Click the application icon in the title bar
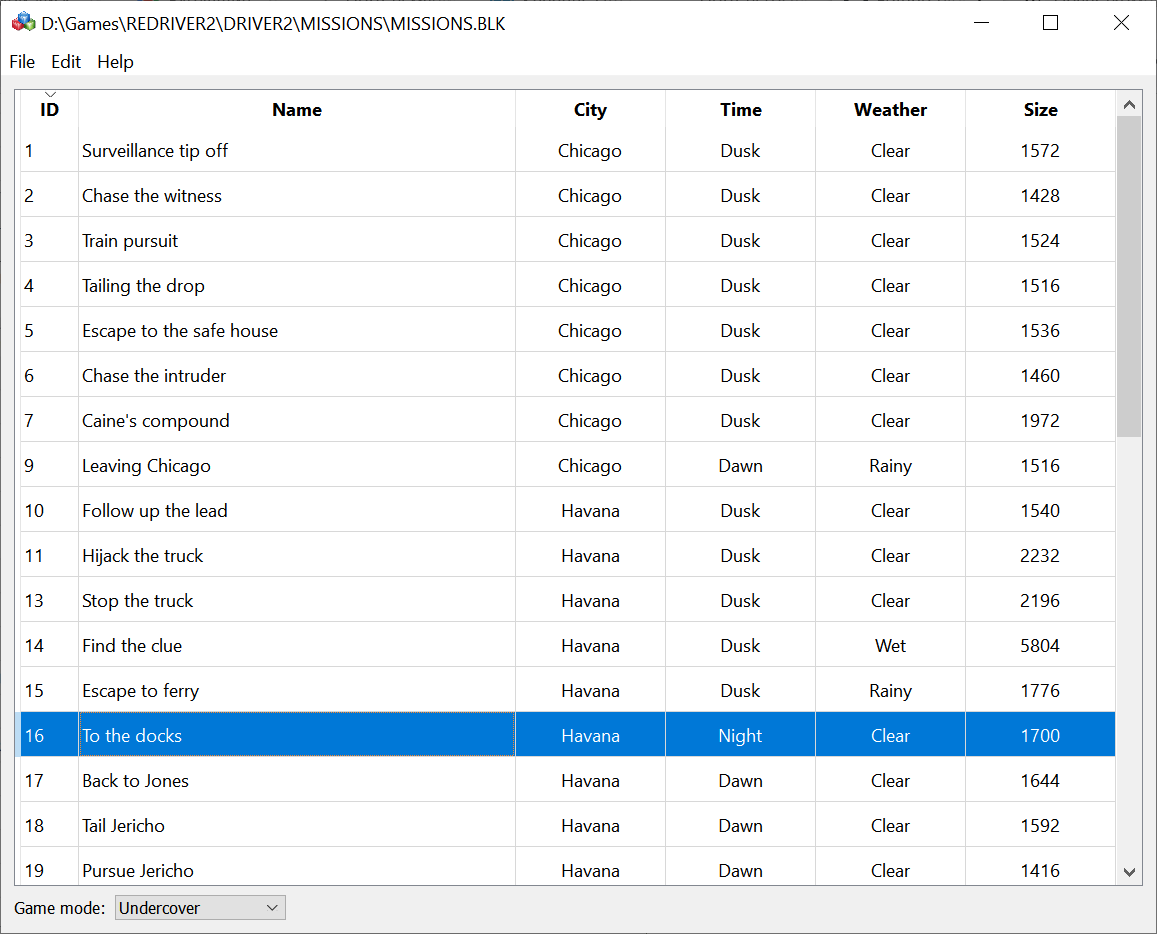Screen dimensions: 1157x934 tap(22, 22)
